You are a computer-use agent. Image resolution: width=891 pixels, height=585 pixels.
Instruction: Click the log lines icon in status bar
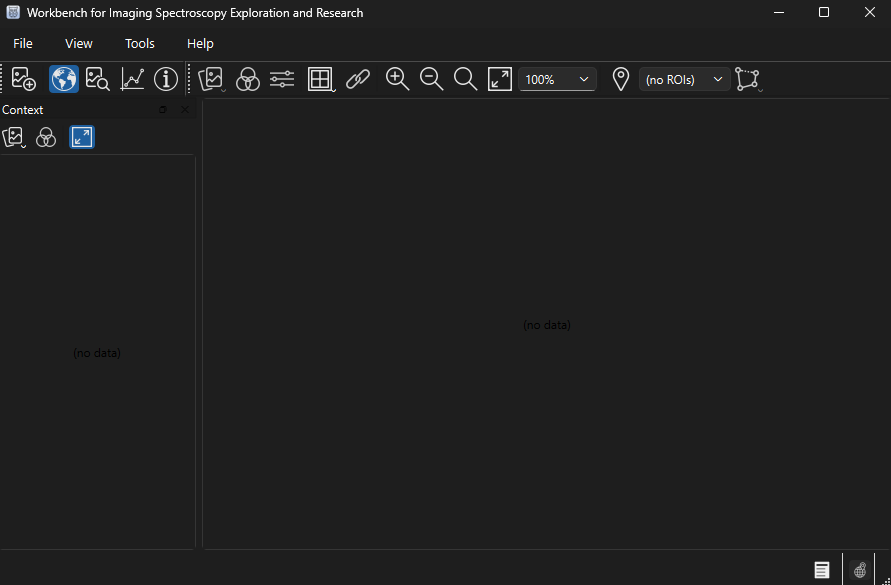[x=822, y=570]
